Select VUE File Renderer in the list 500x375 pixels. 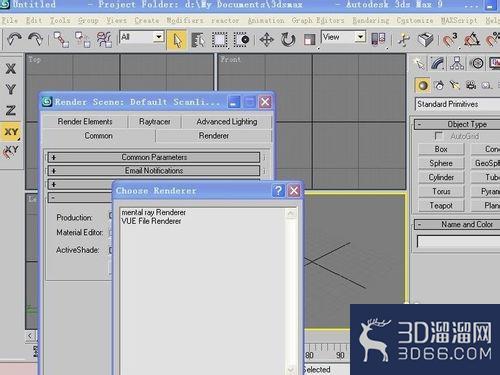(x=151, y=221)
